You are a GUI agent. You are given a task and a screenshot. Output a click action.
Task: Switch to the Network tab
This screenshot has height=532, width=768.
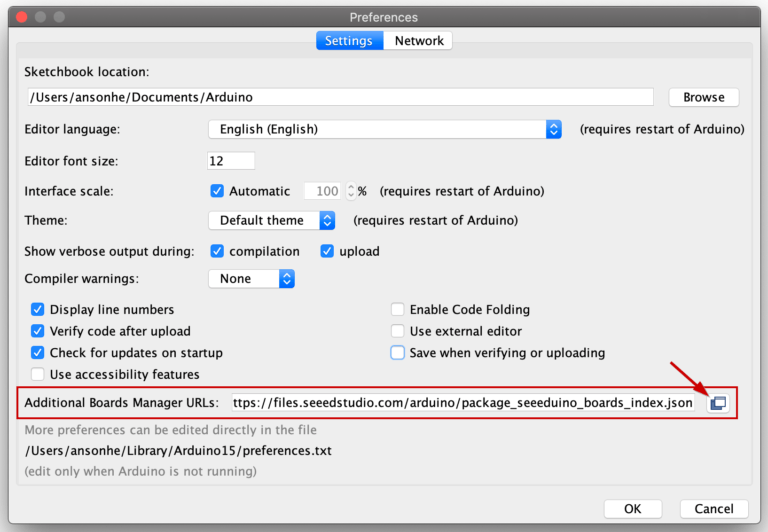pos(419,41)
